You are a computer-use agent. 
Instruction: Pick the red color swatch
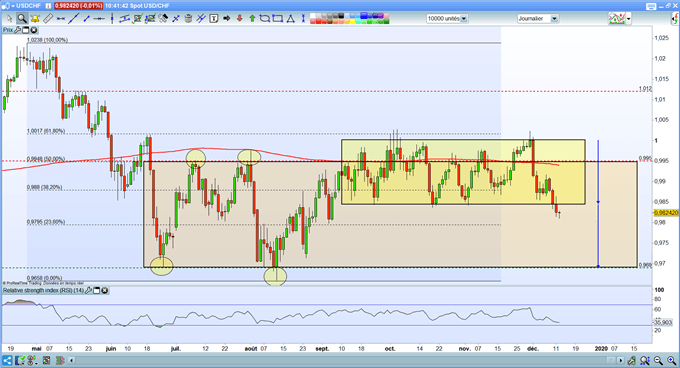(x=318, y=21)
